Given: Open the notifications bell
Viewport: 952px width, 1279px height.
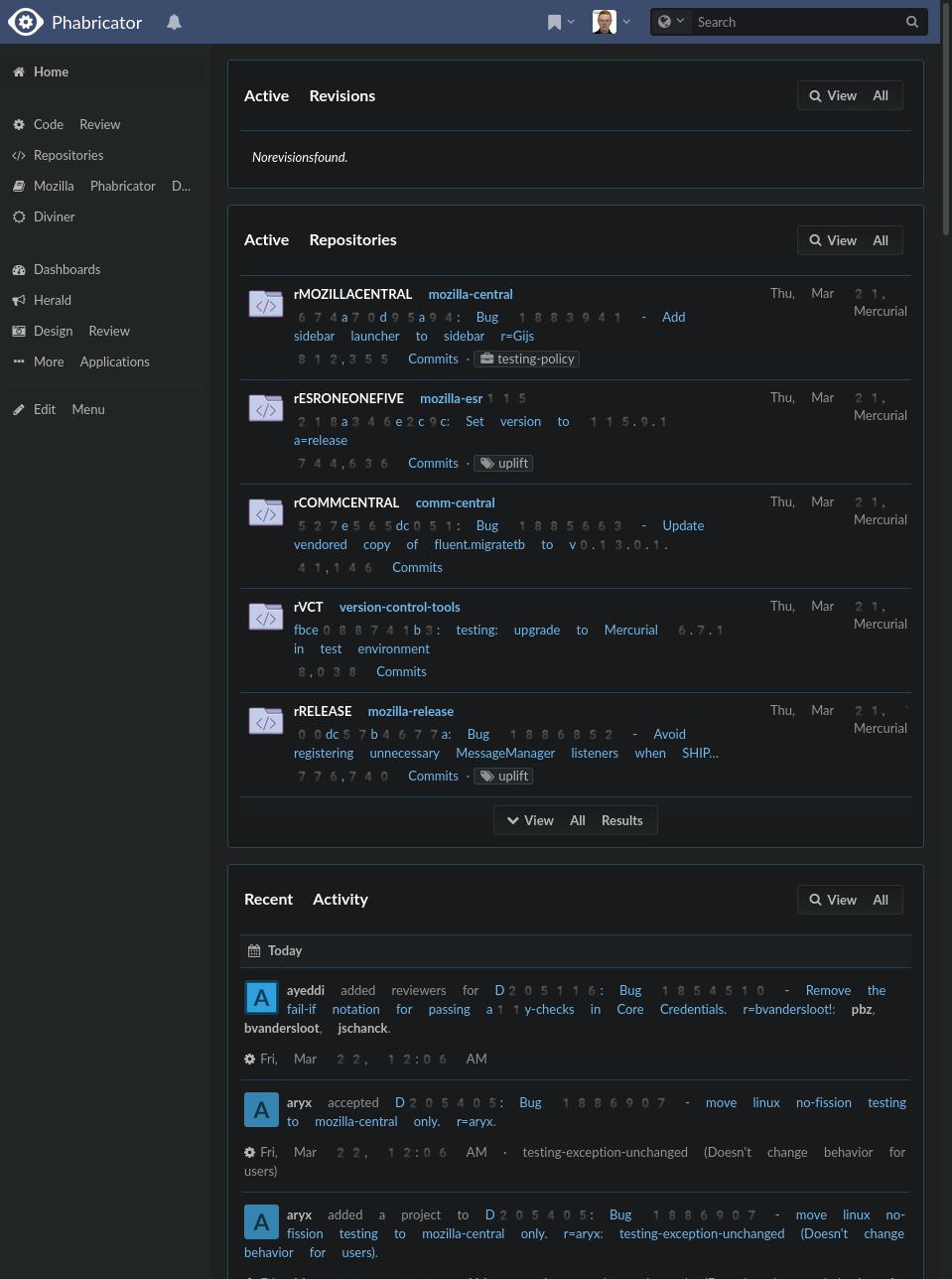Looking at the screenshot, I should coord(174,22).
